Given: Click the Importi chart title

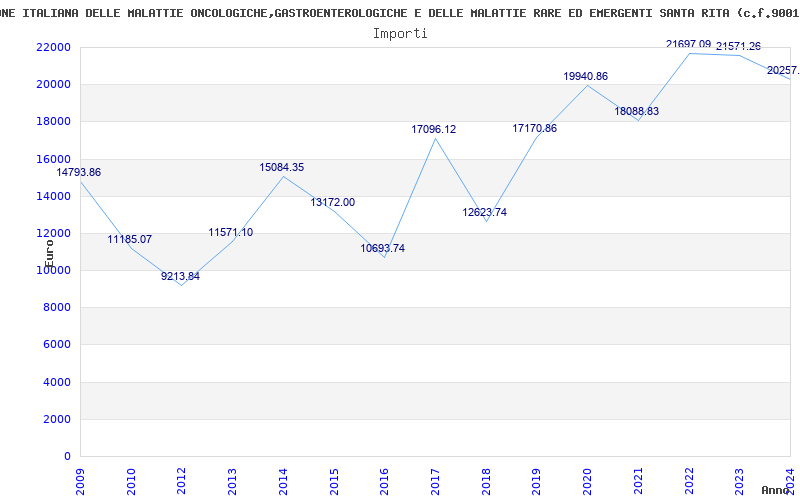Looking at the screenshot, I should (400, 34).
